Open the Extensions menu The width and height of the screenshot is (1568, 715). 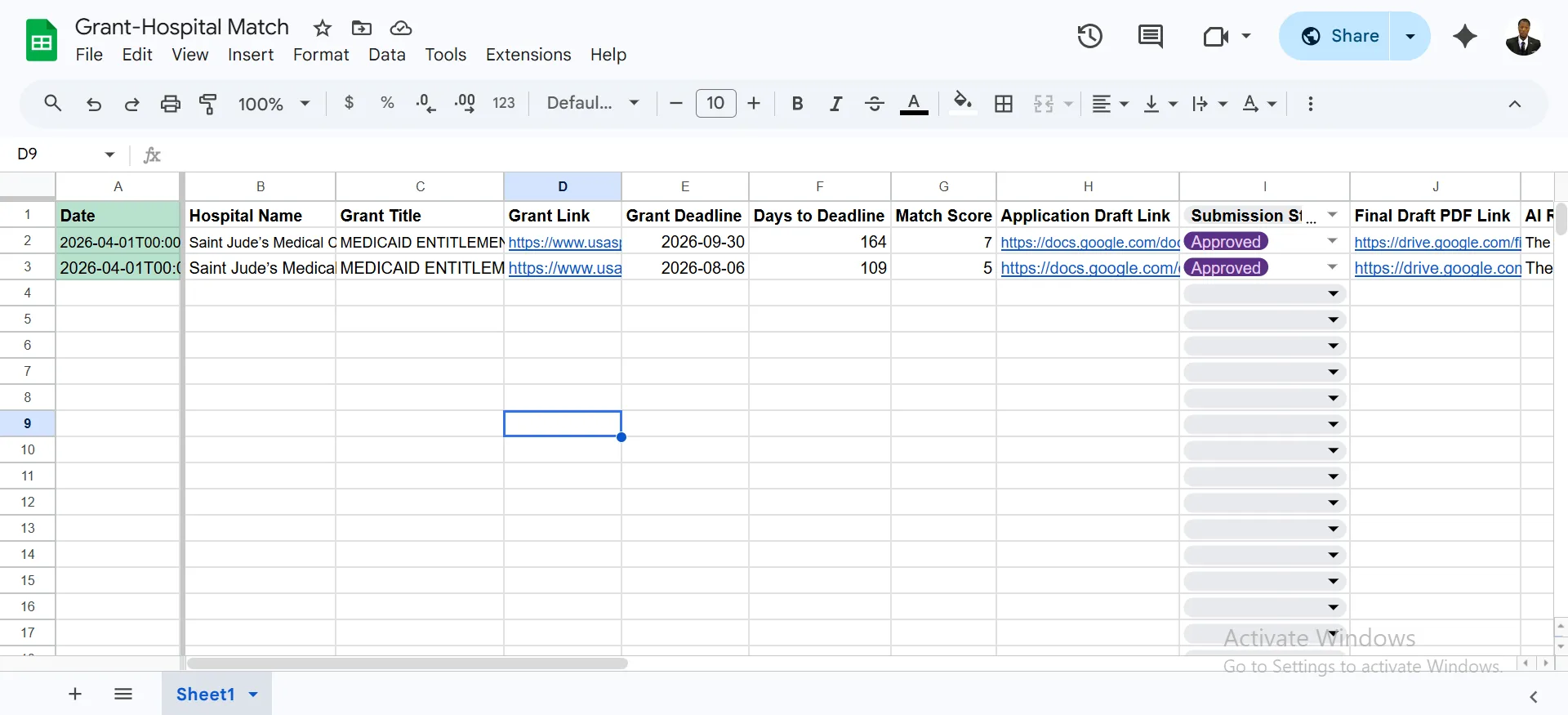coord(528,55)
